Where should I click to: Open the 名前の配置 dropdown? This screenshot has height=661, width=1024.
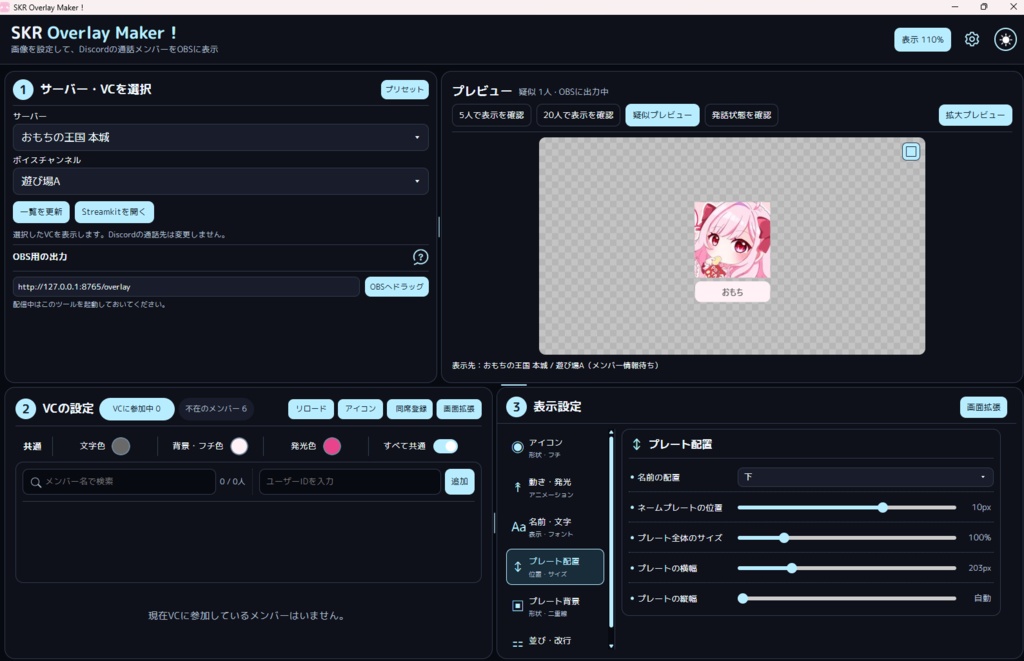click(x=865, y=477)
